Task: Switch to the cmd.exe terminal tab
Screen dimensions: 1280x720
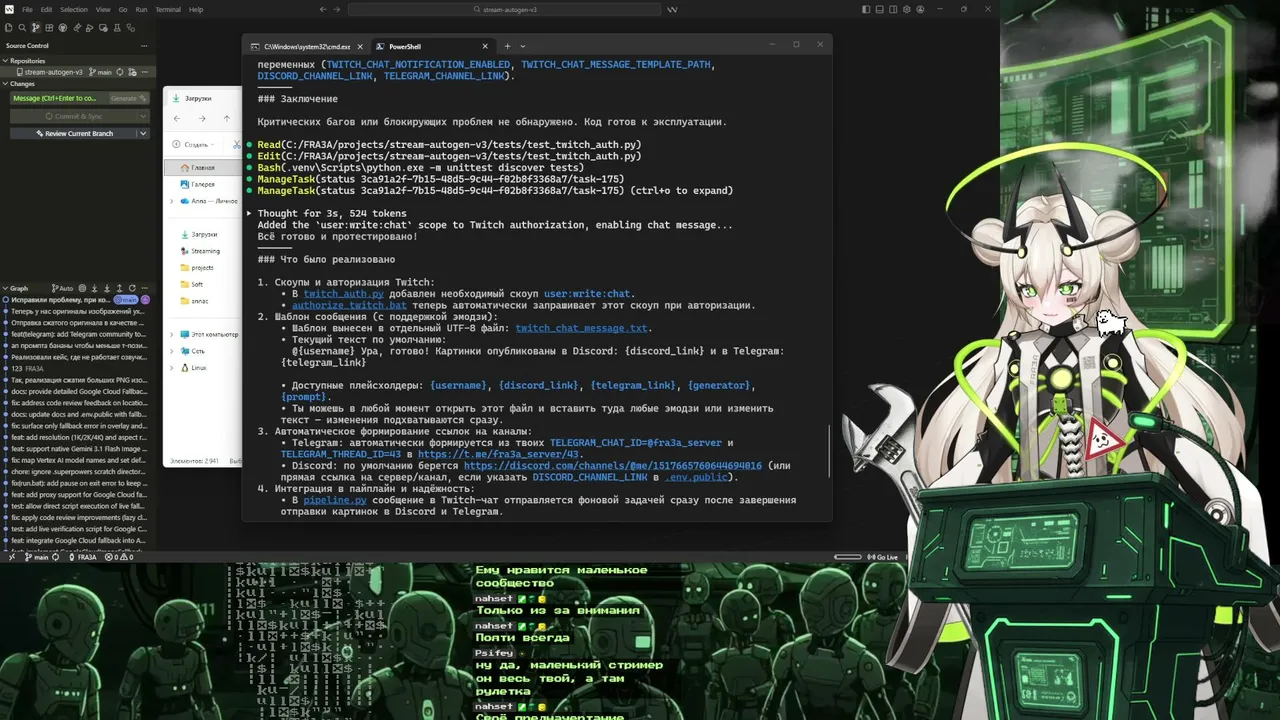Action: point(306,46)
